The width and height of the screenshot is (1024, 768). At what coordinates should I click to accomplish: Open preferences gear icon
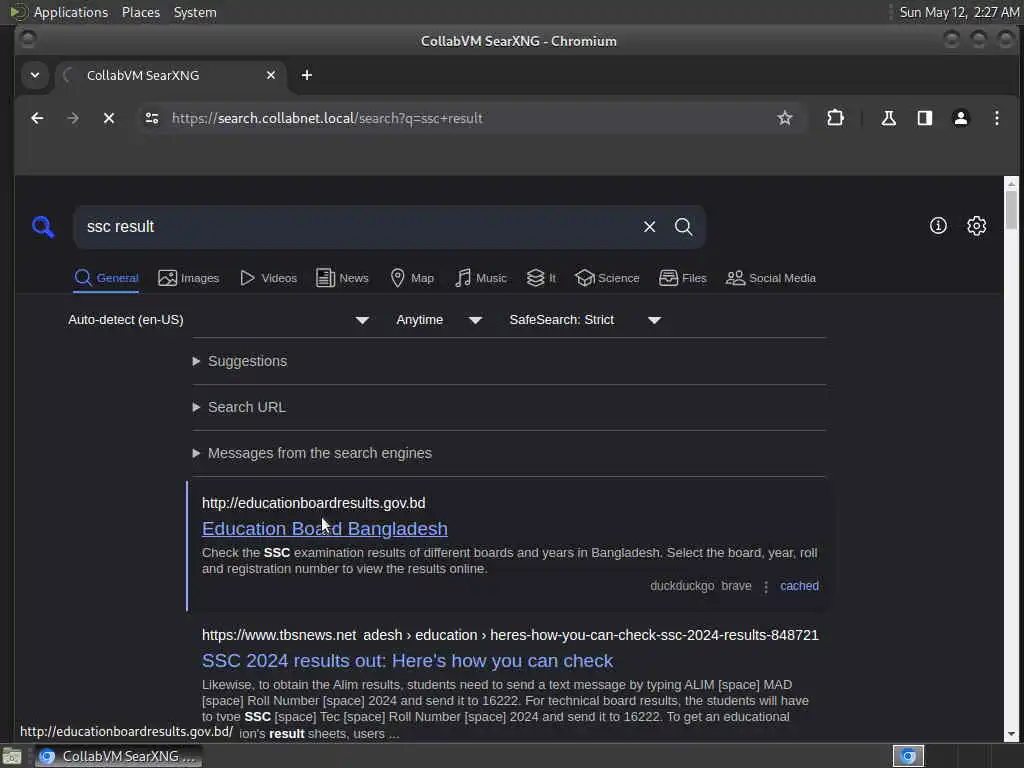pyautogui.click(x=976, y=226)
